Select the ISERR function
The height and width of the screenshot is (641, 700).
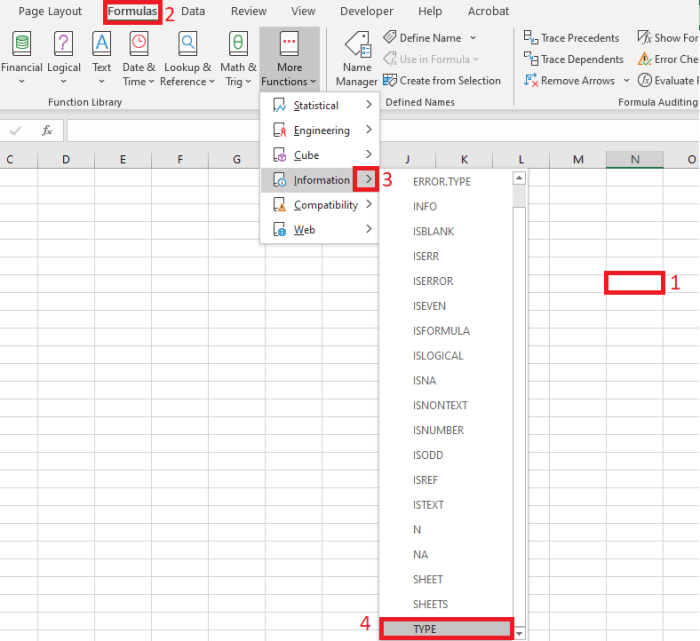pyautogui.click(x=446, y=256)
